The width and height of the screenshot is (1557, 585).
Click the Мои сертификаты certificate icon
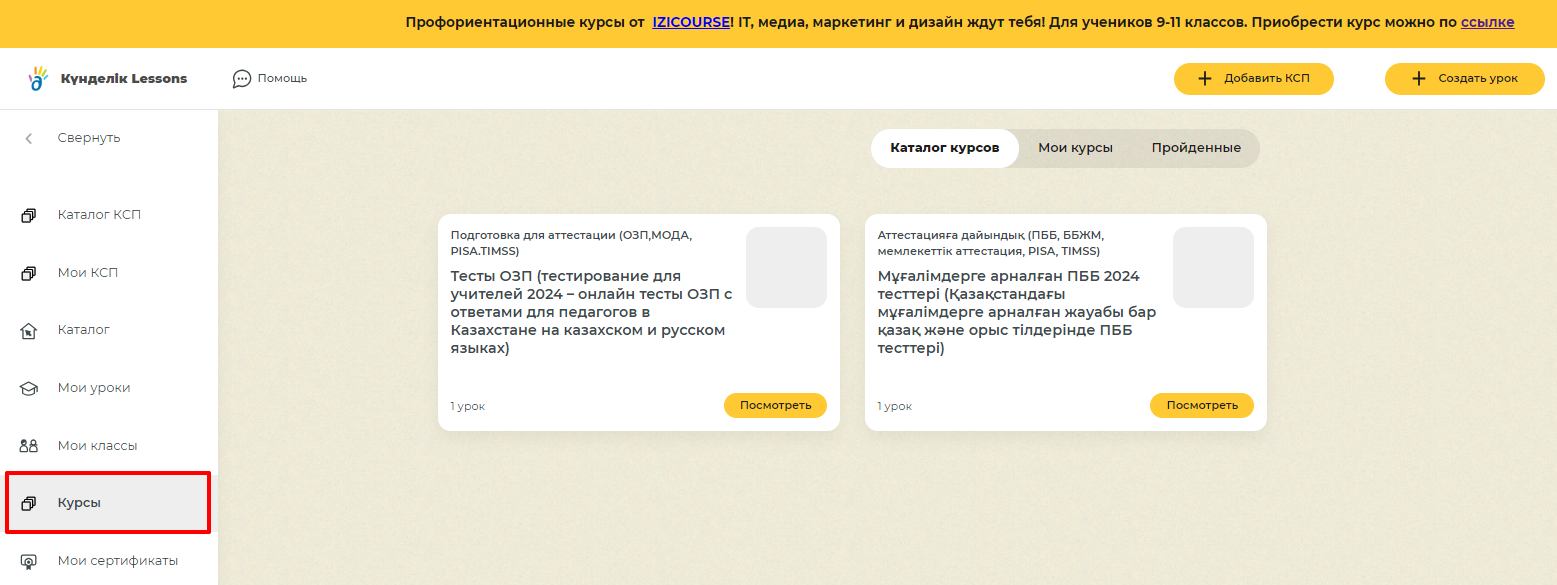click(29, 561)
